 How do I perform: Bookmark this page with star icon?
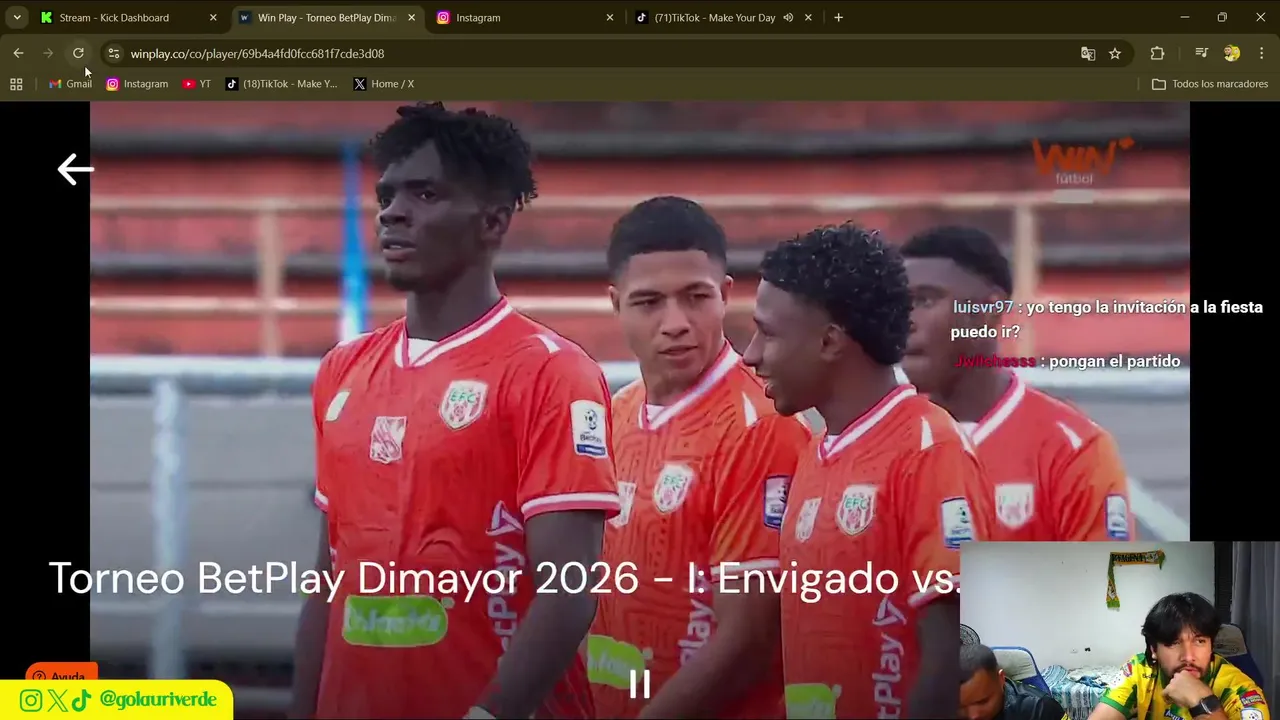pos(1115,53)
